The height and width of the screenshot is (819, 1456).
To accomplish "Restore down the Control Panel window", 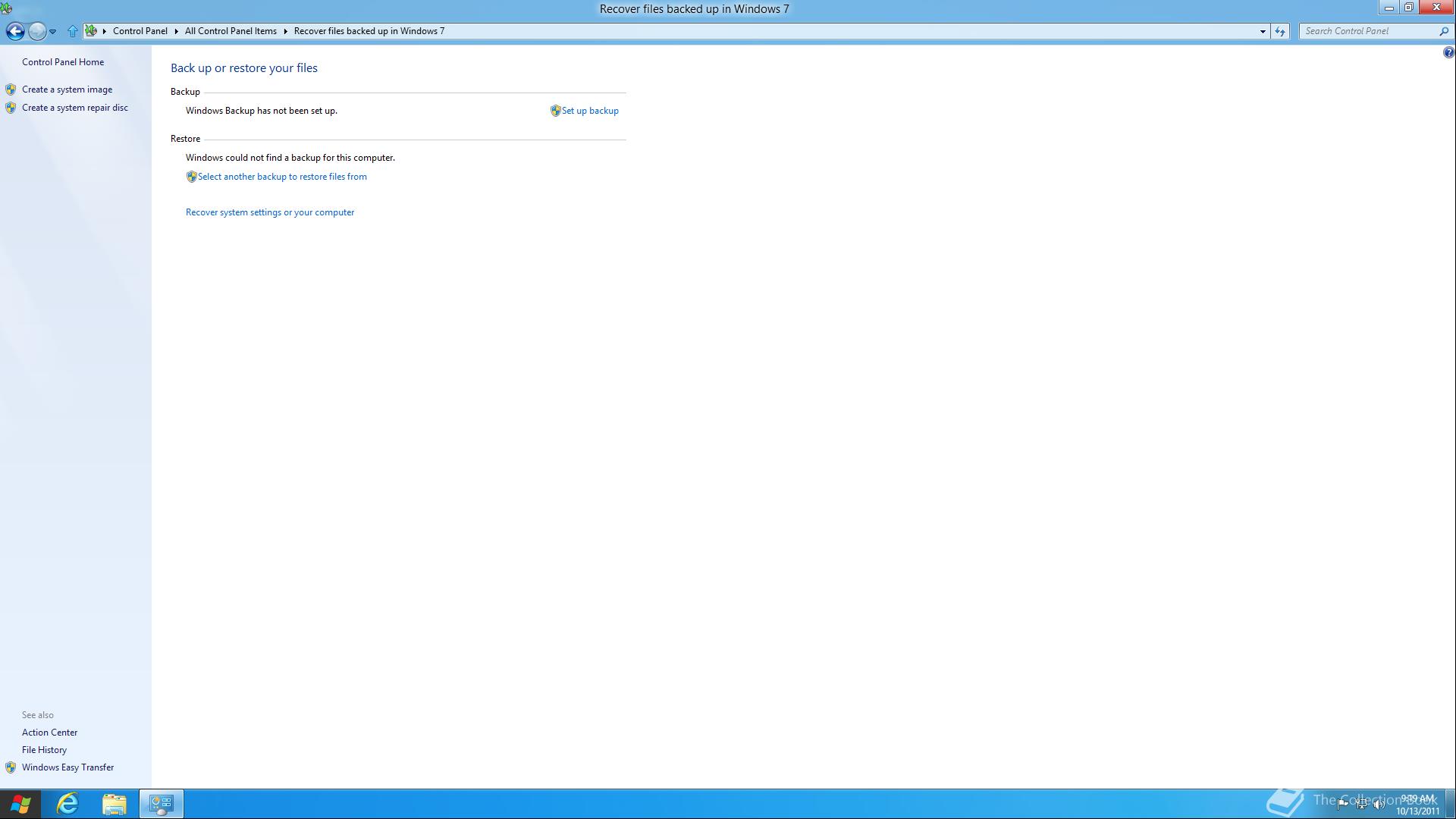I will (1409, 8).
